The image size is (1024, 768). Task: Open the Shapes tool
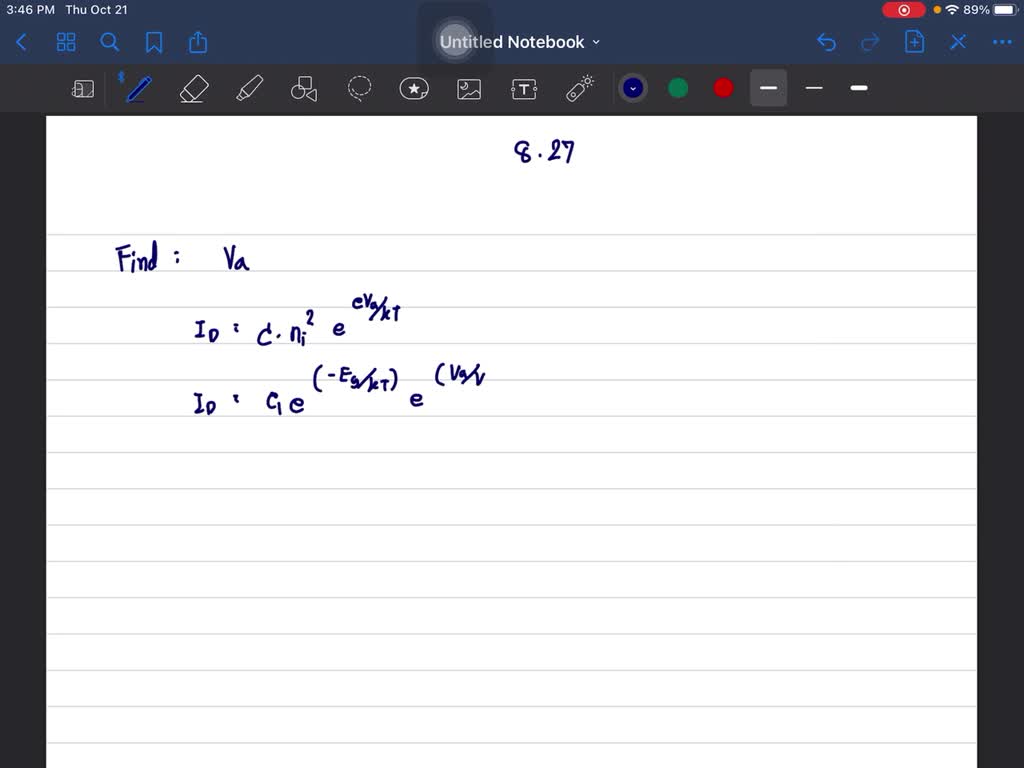pos(303,88)
